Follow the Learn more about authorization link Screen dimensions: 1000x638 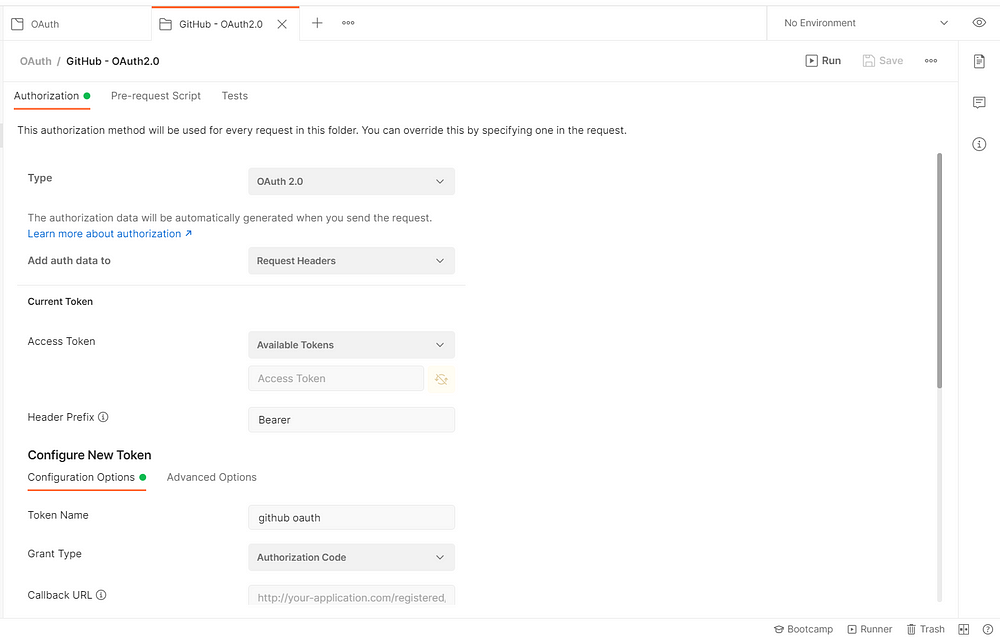pyautogui.click(x=109, y=234)
